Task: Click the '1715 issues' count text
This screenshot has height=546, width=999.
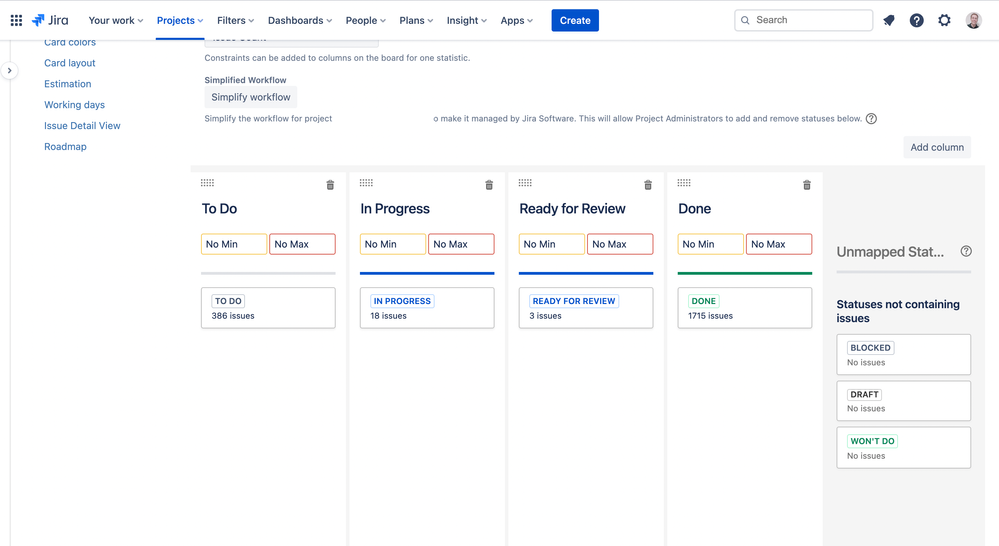Action: click(710, 316)
